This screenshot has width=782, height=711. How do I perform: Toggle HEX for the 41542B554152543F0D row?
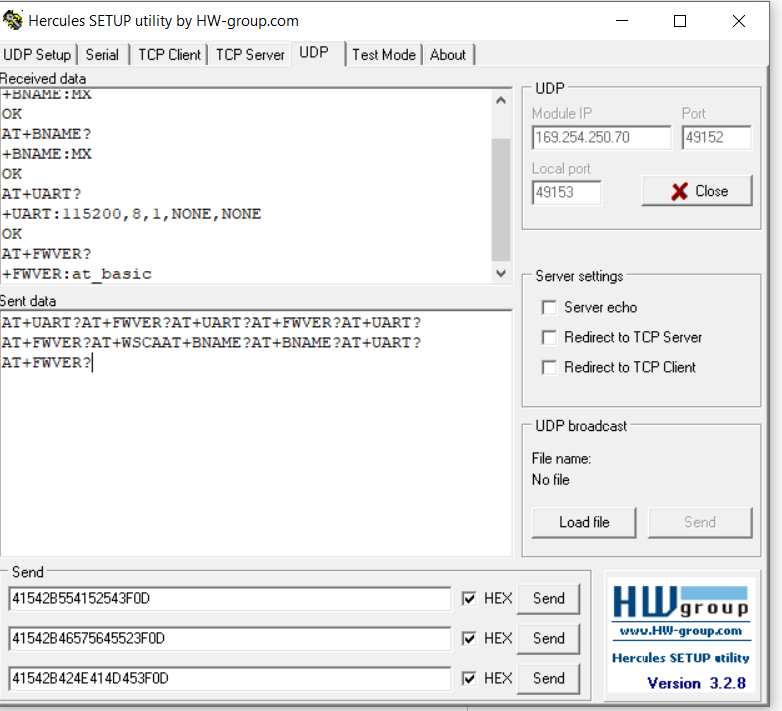[469, 598]
